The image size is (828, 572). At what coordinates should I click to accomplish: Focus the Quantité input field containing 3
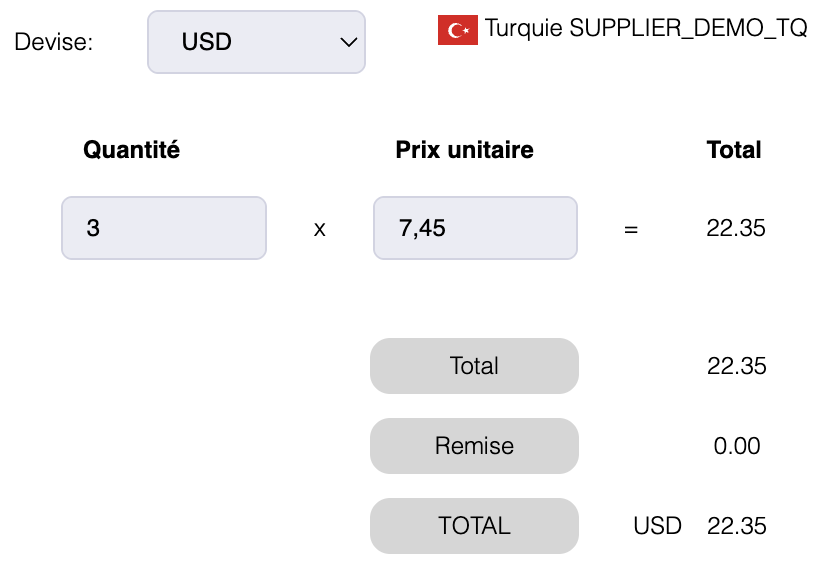coord(164,228)
